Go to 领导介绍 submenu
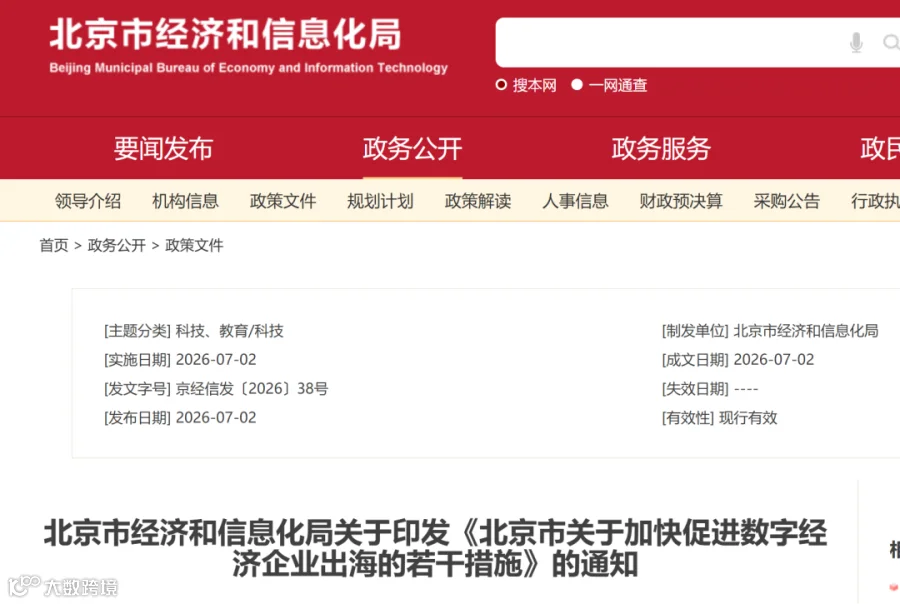This screenshot has width=900, height=604. coord(88,201)
